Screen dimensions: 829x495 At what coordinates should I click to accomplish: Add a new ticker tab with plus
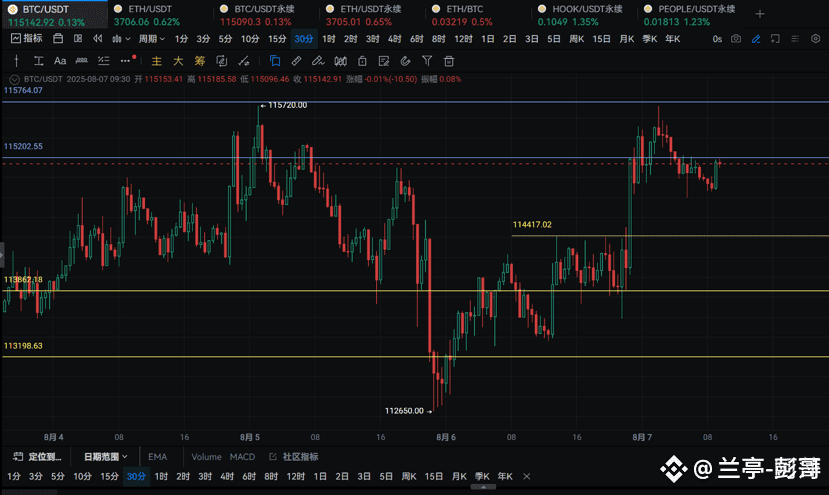[x=760, y=14]
